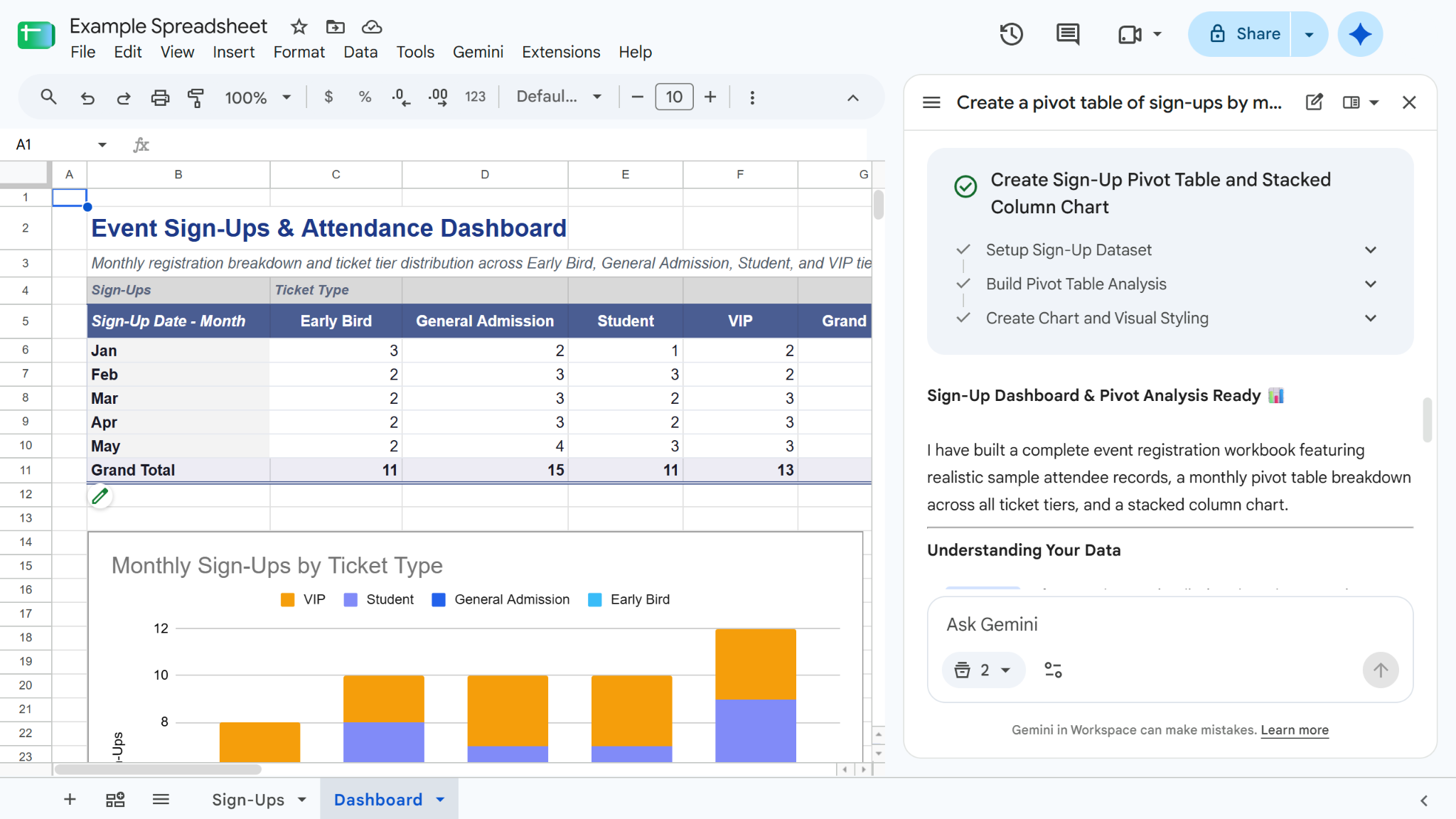The width and height of the screenshot is (1456, 819).
Task: Click the Early Bird legend swatch
Action: tap(595, 599)
